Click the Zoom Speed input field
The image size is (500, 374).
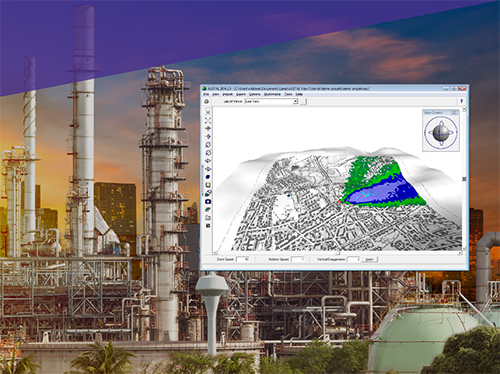click(x=242, y=259)
